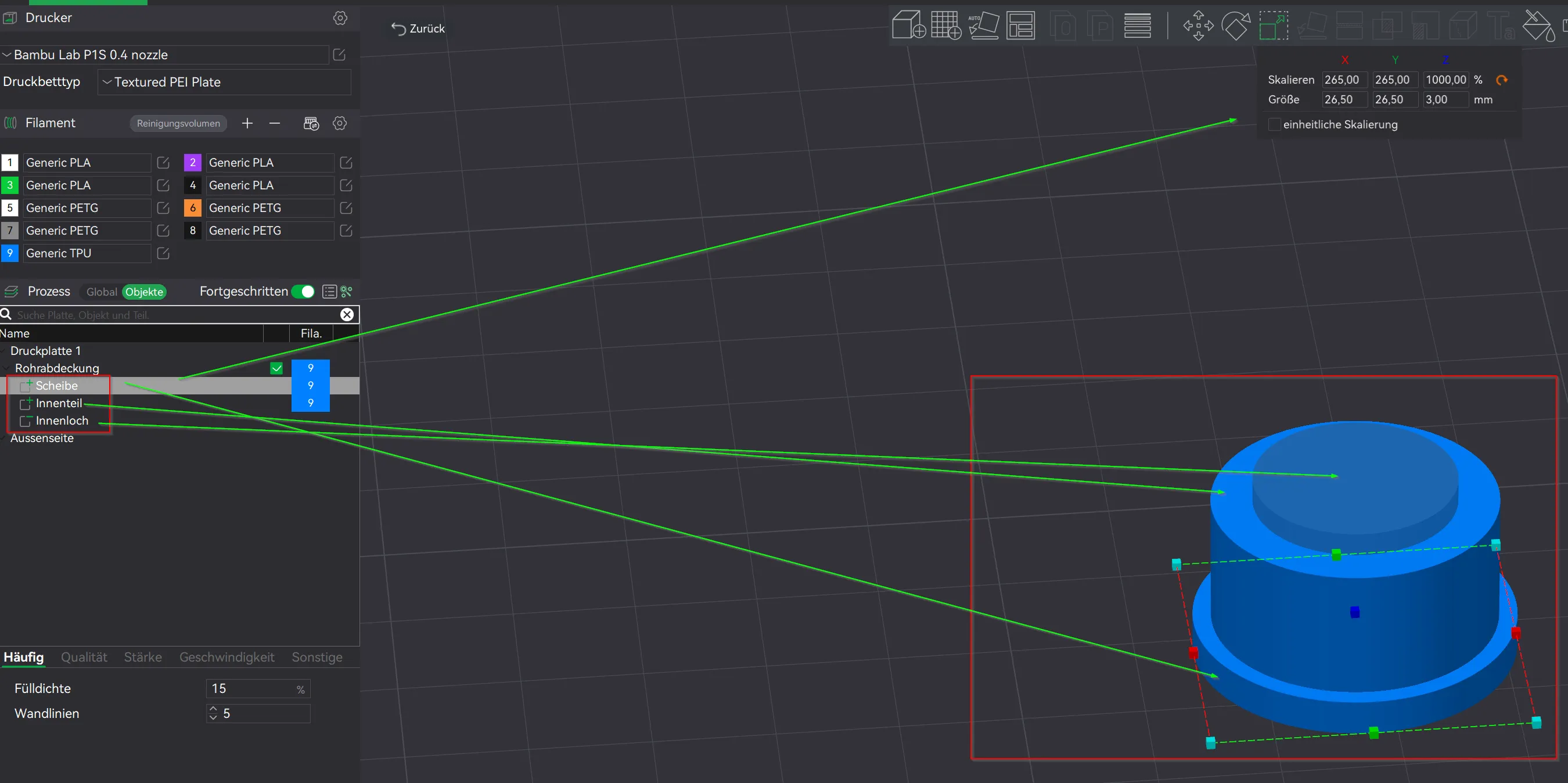
Task: Toggle the Fortgeschritten advanced mode switch
Action: pyautogui.click(x=303, y=292)
